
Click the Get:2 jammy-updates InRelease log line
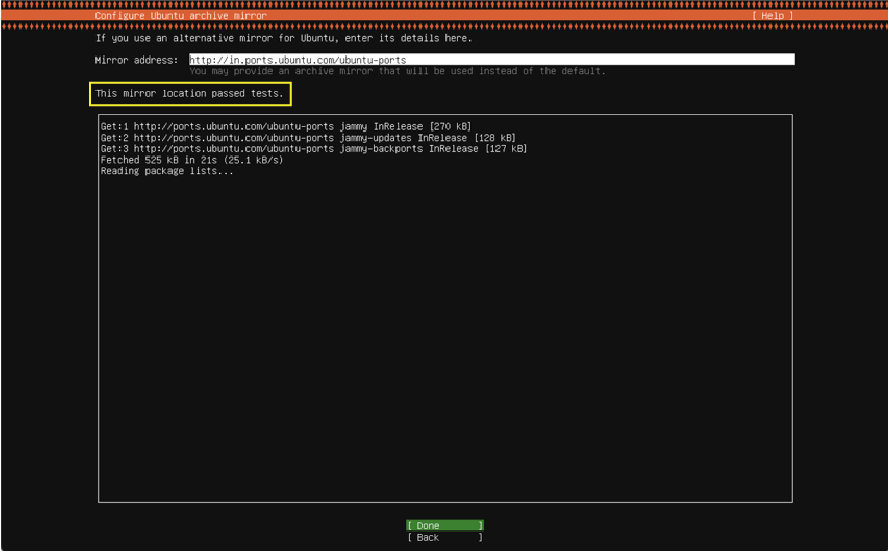[308, 138]
